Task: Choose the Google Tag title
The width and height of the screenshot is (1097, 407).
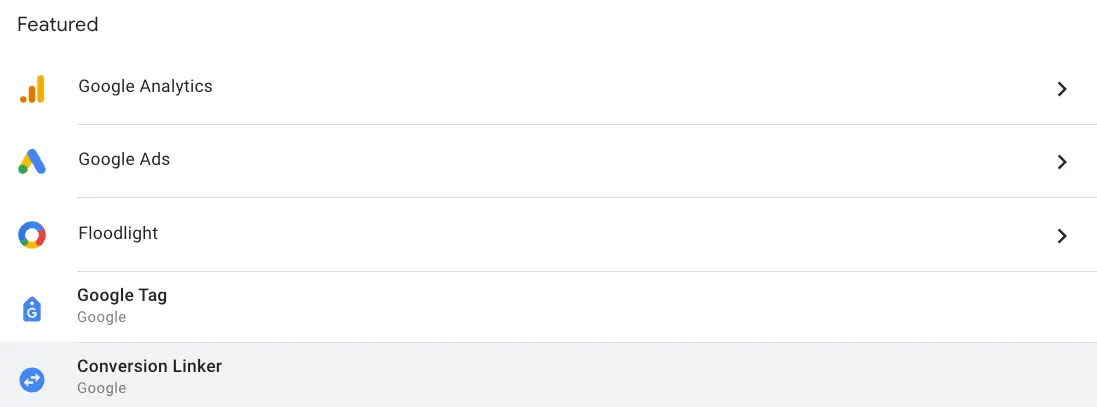Action: (122, 295)
